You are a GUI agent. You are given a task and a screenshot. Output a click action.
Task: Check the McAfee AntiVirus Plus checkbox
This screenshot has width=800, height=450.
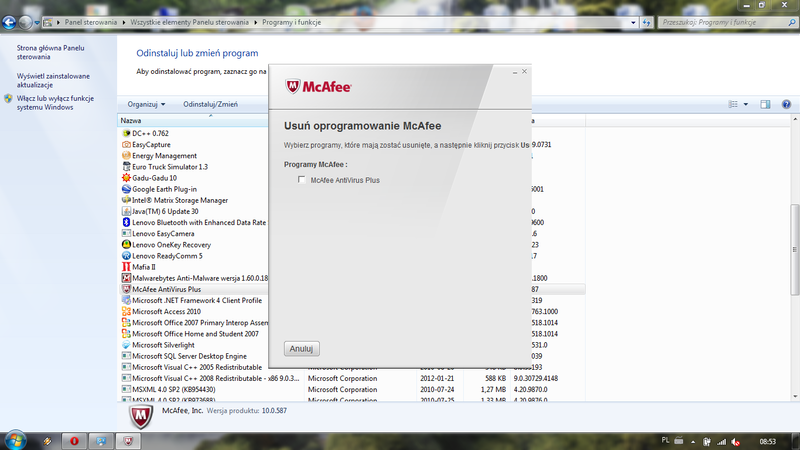coord(302,180)
